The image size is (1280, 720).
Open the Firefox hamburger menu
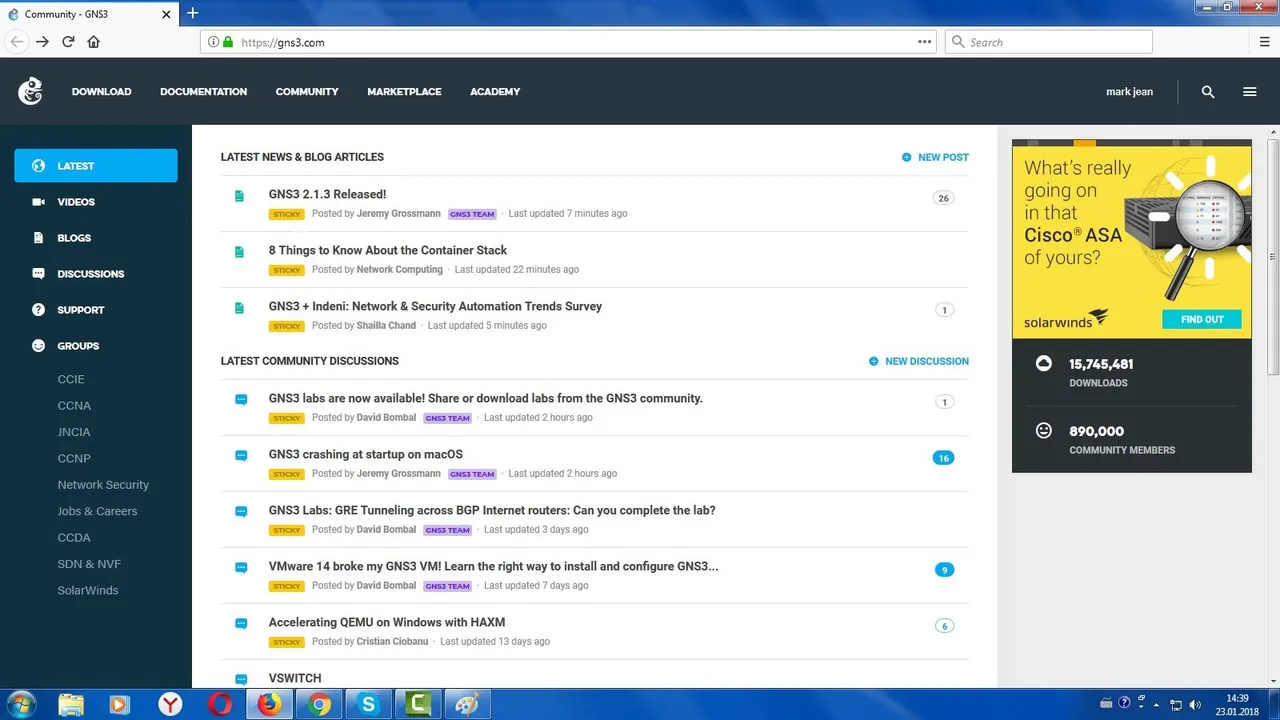pyautogui.click(x=1265, y=42)
